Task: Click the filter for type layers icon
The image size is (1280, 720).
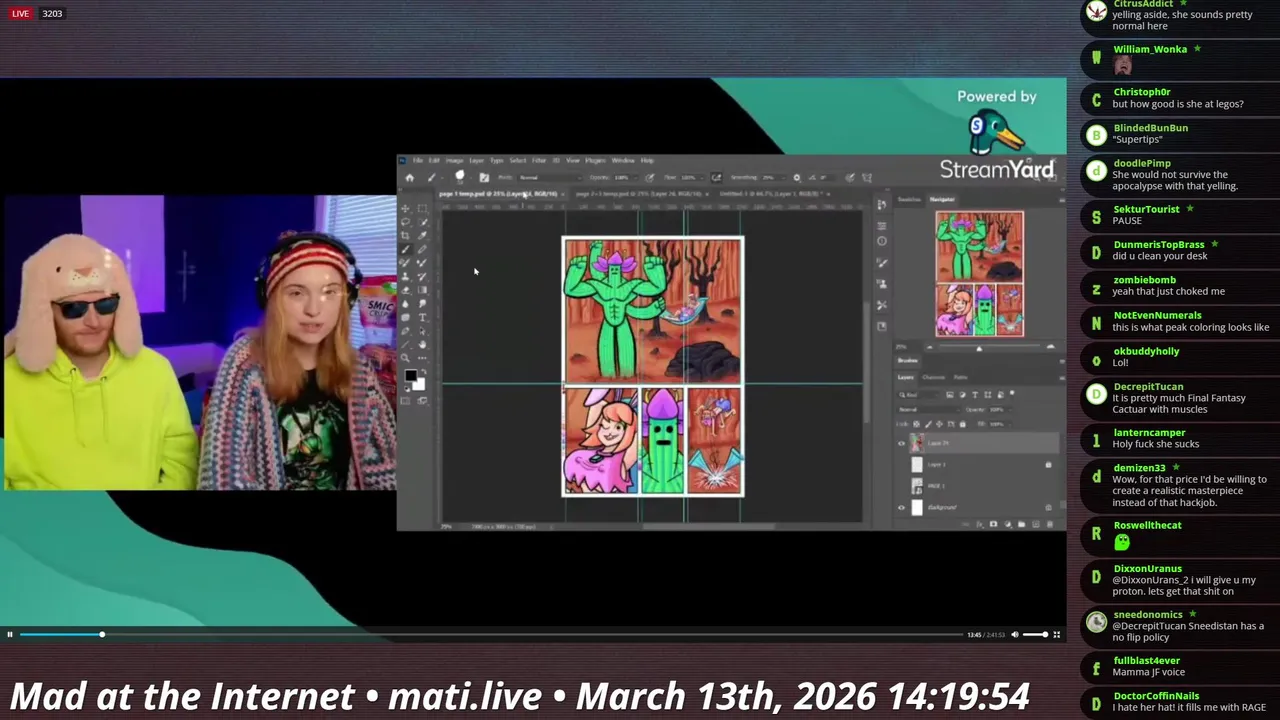Action: coord(975,395)
